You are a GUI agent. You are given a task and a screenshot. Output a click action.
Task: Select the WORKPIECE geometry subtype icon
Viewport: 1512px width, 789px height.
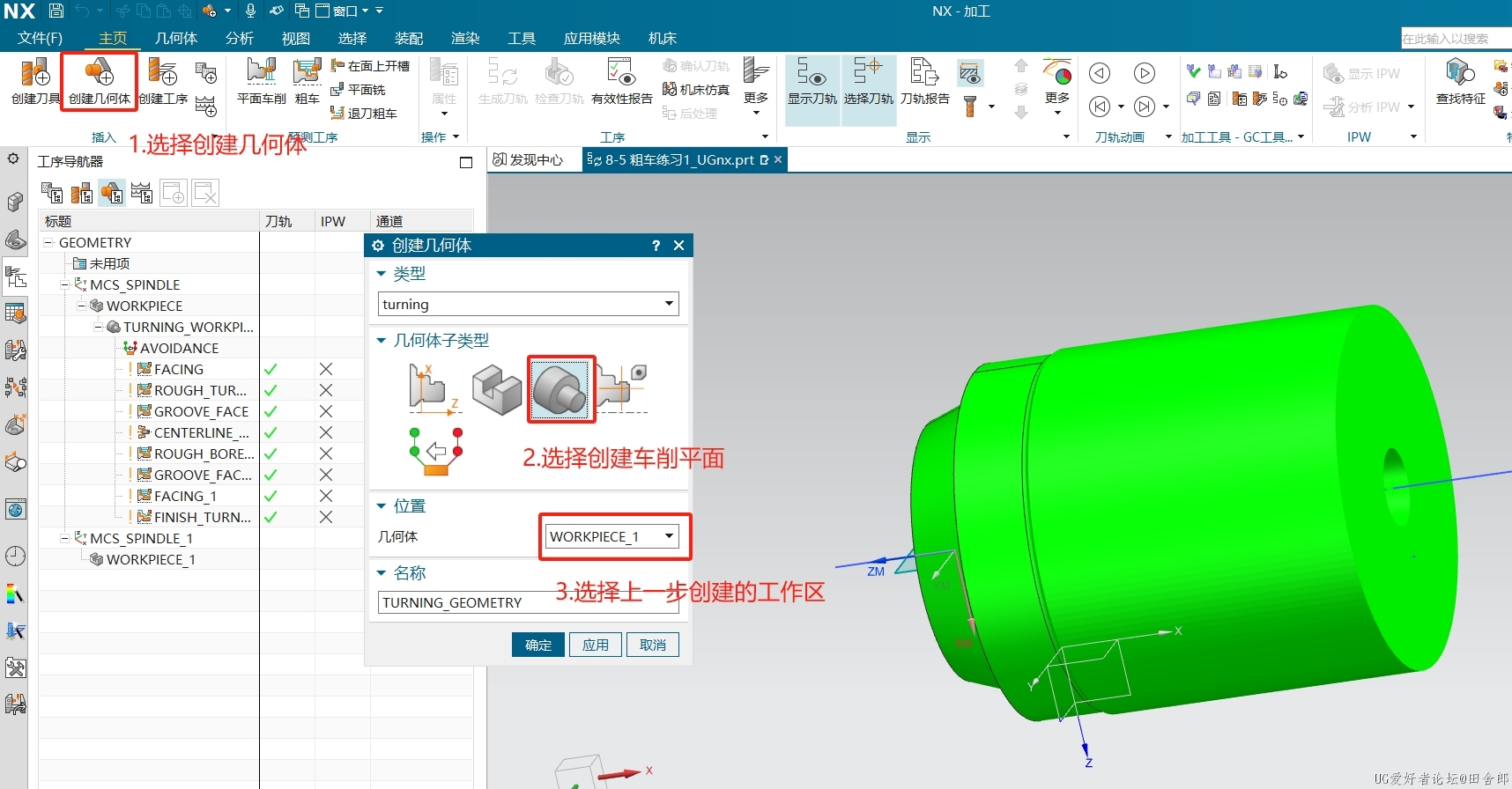coord(497,389)
